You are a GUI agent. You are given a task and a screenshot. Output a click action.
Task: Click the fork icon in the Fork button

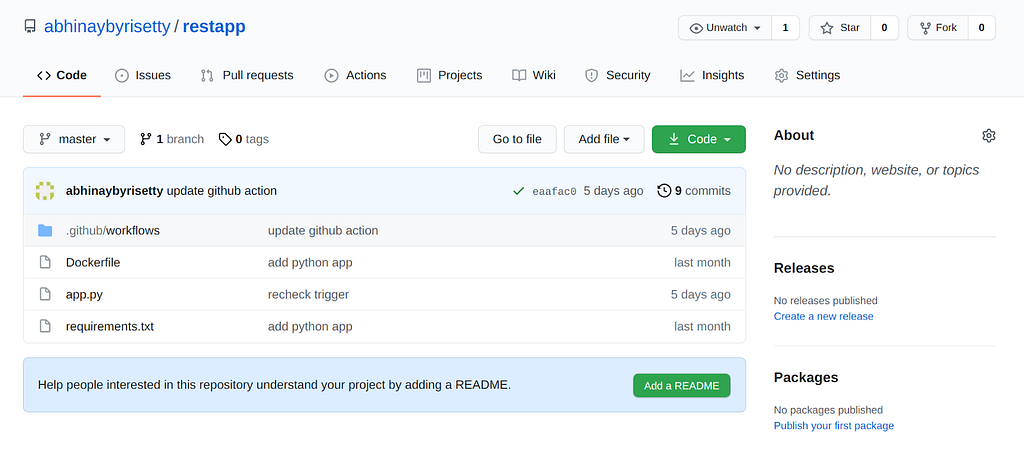click(925, 28)
